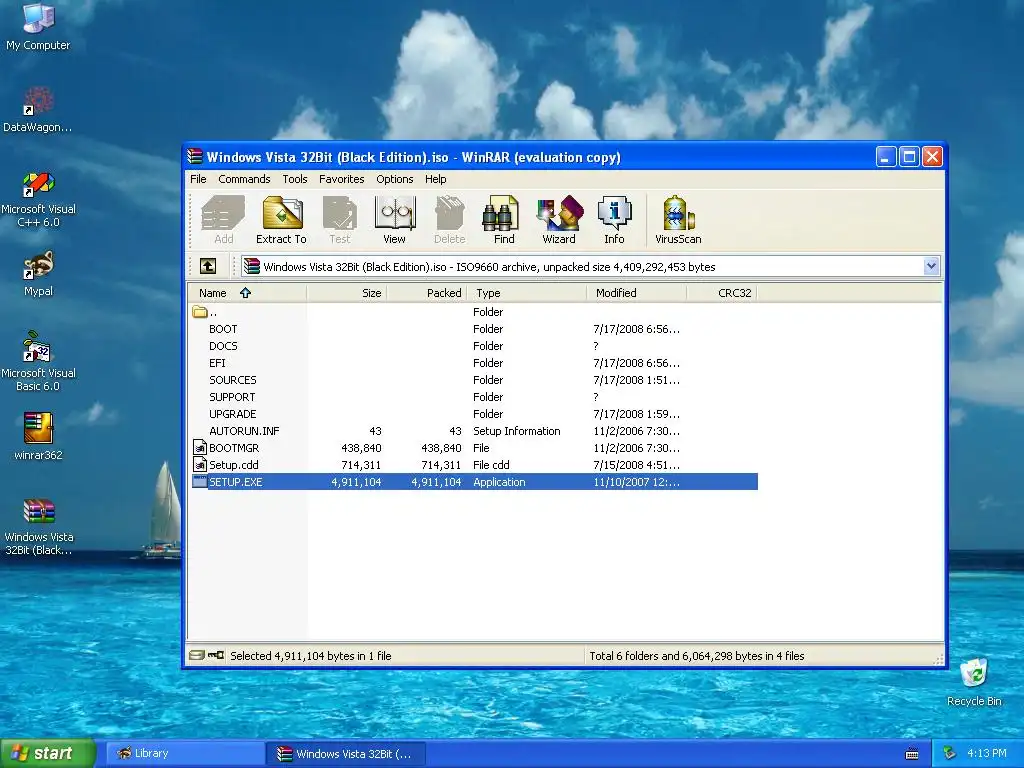The width and height of the screenshot is (1024, 768).
Task: Click the BOOTMGR file icon
Action: pos(200,448)
